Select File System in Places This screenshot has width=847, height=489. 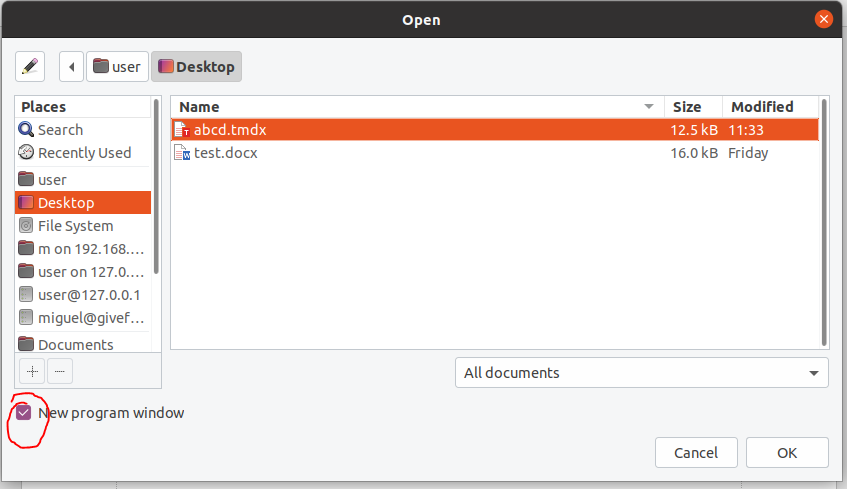coord(75,226)
